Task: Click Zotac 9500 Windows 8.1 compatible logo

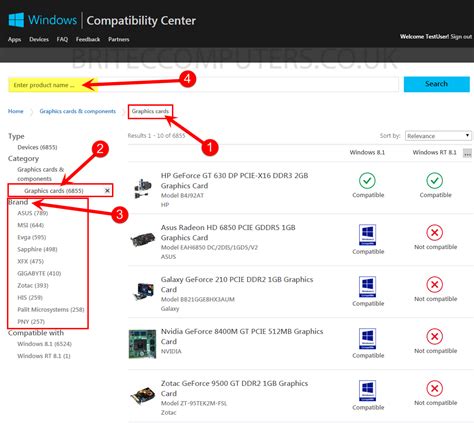Action: click(x=367, y=391)
